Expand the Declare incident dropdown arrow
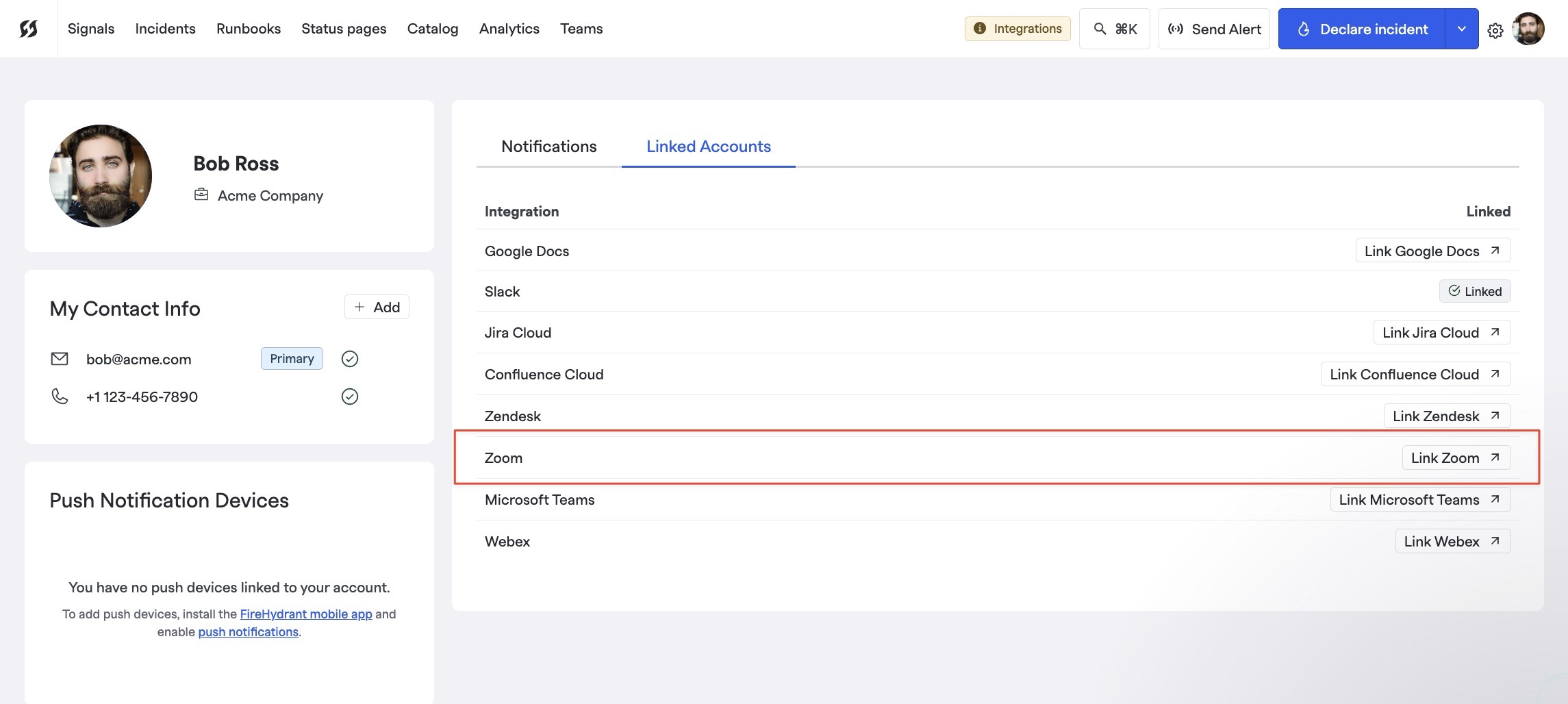The width and height of the screenshot is (1568, 704). [1462, 29]
